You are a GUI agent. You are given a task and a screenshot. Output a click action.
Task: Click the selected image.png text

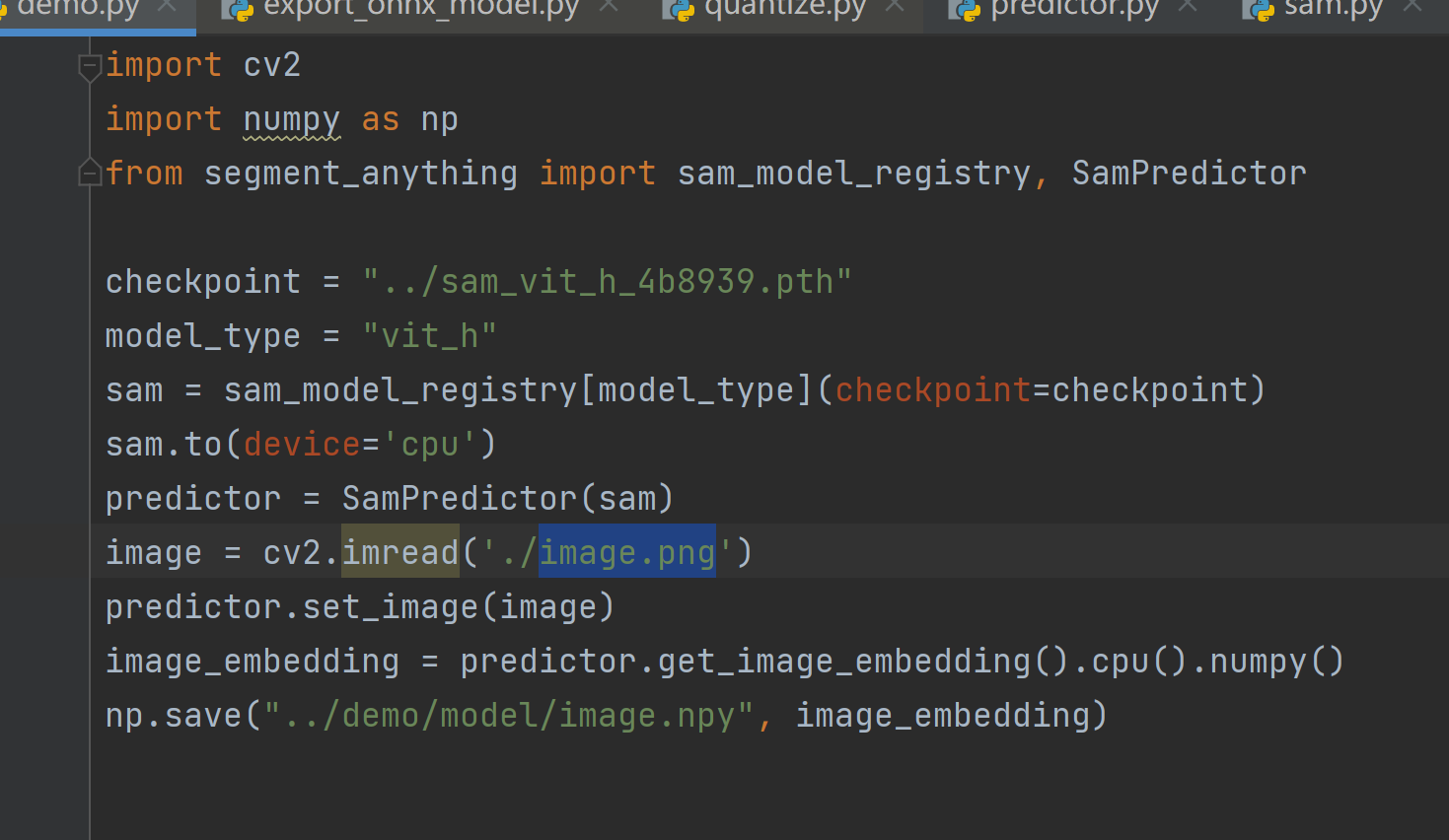626,552
